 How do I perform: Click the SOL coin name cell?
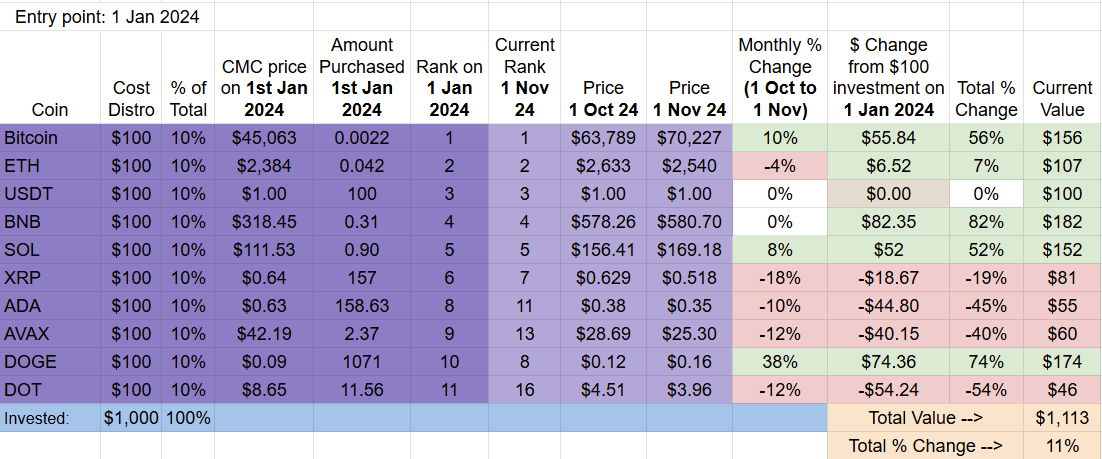coord(51,250)
